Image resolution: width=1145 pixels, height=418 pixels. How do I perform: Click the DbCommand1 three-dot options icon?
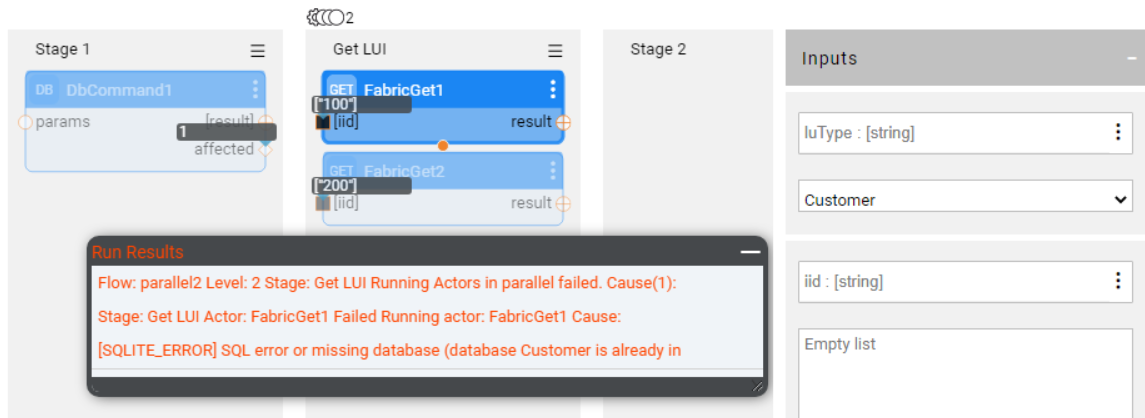coord(255,90)
